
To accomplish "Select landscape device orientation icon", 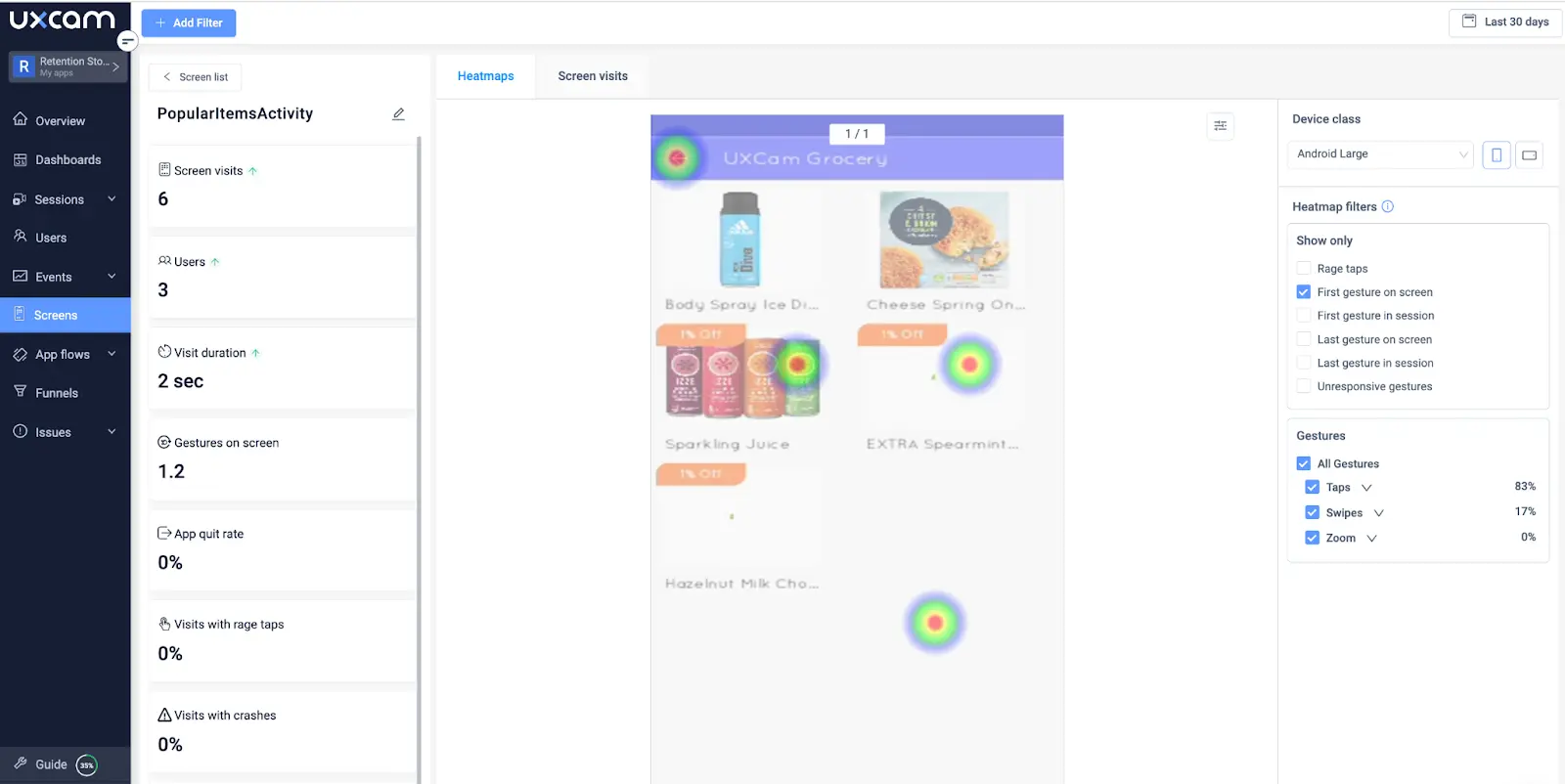I will tap(1530, 154).
